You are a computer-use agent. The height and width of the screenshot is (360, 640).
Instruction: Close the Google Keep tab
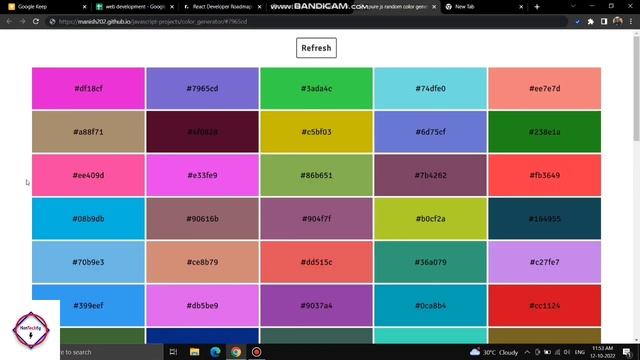tap(84, 7)
